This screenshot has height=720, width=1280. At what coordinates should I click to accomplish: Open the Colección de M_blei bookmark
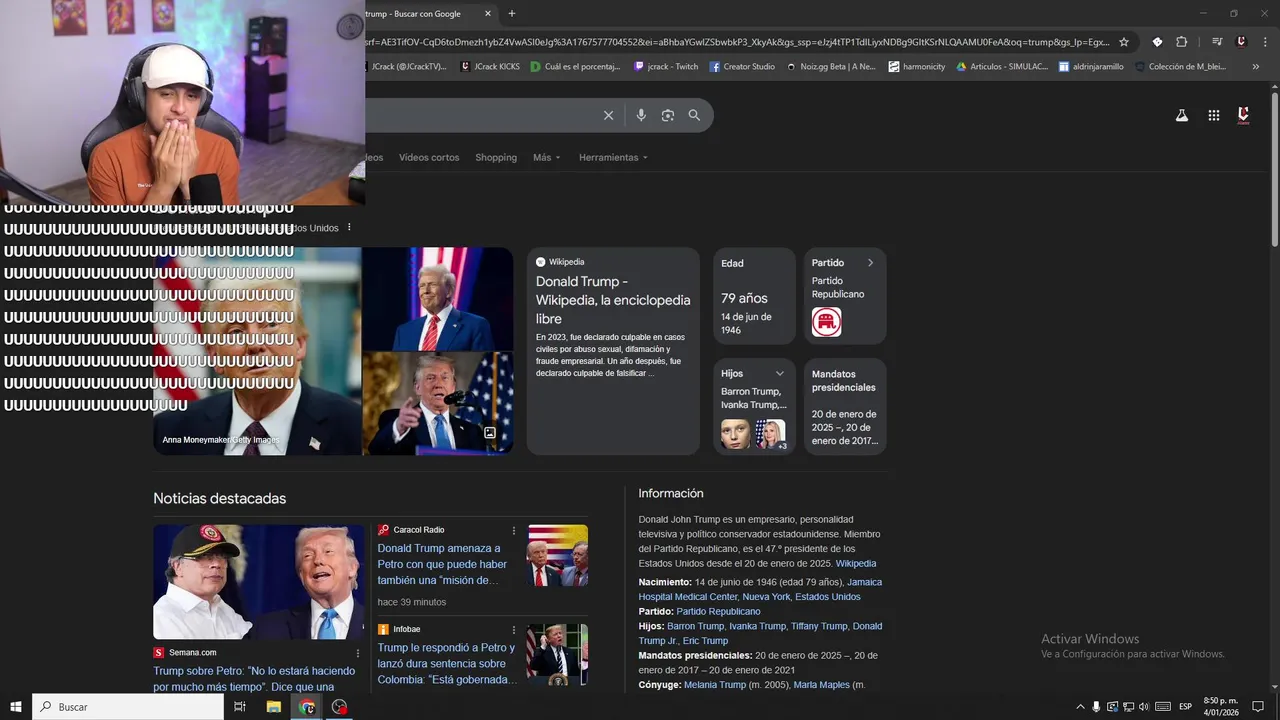pos(1179,67)
